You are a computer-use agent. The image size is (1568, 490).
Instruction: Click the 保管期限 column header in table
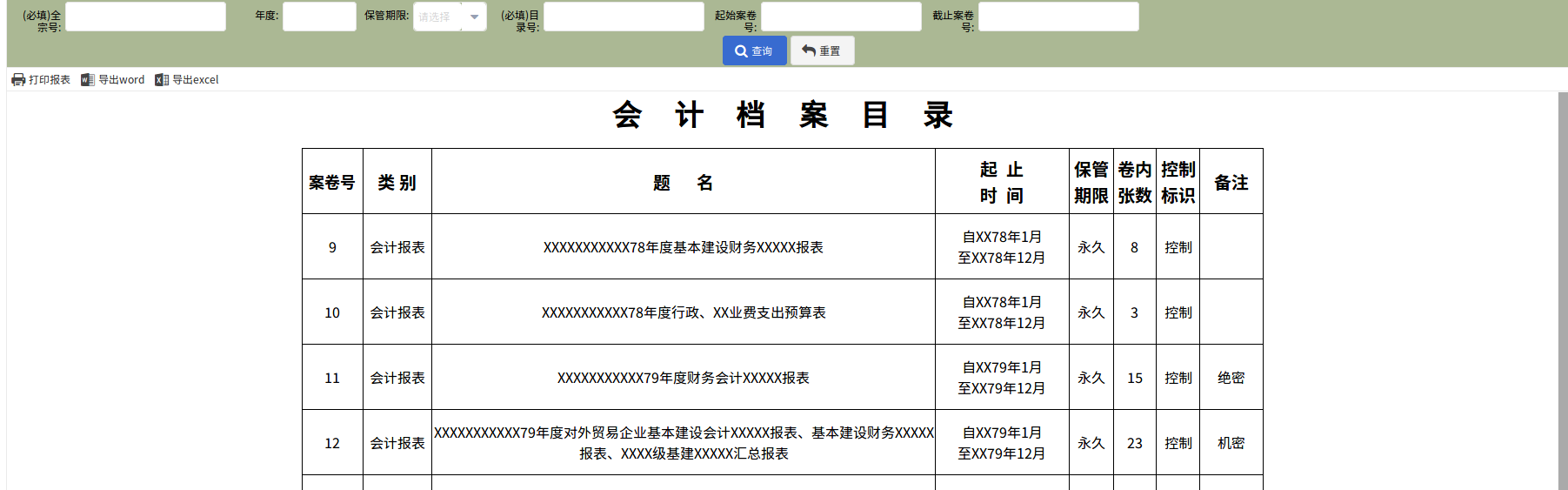(x=1091, y=182)
